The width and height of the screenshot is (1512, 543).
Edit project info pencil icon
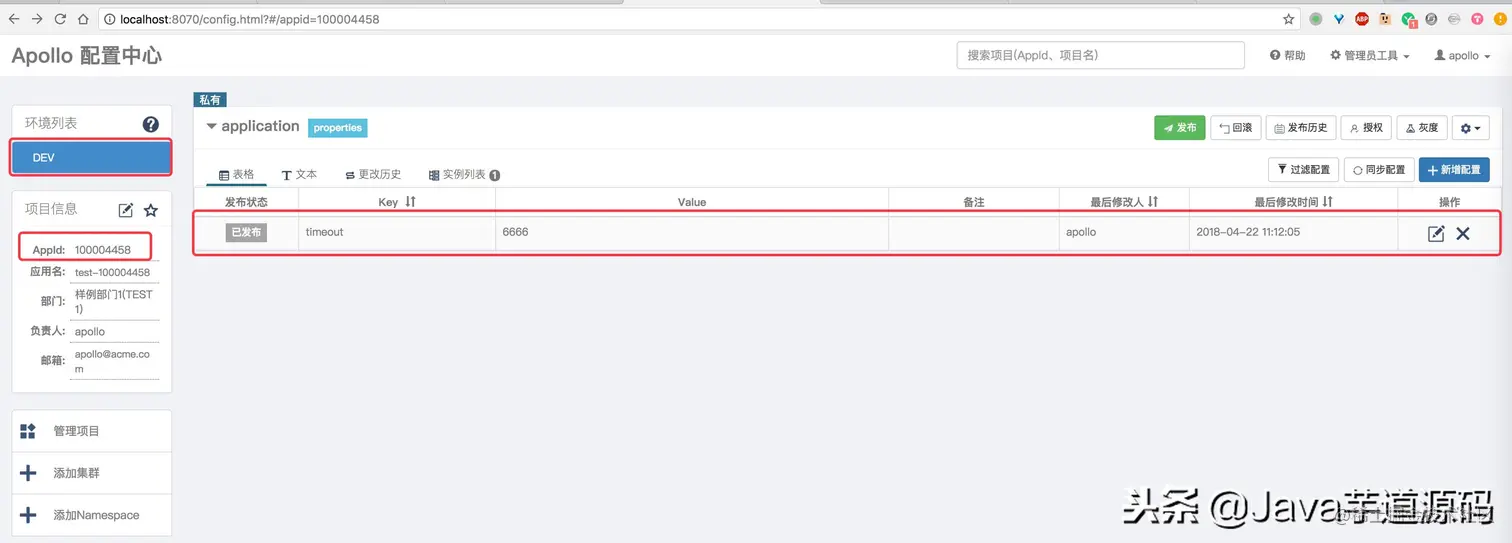coord(125,210)
